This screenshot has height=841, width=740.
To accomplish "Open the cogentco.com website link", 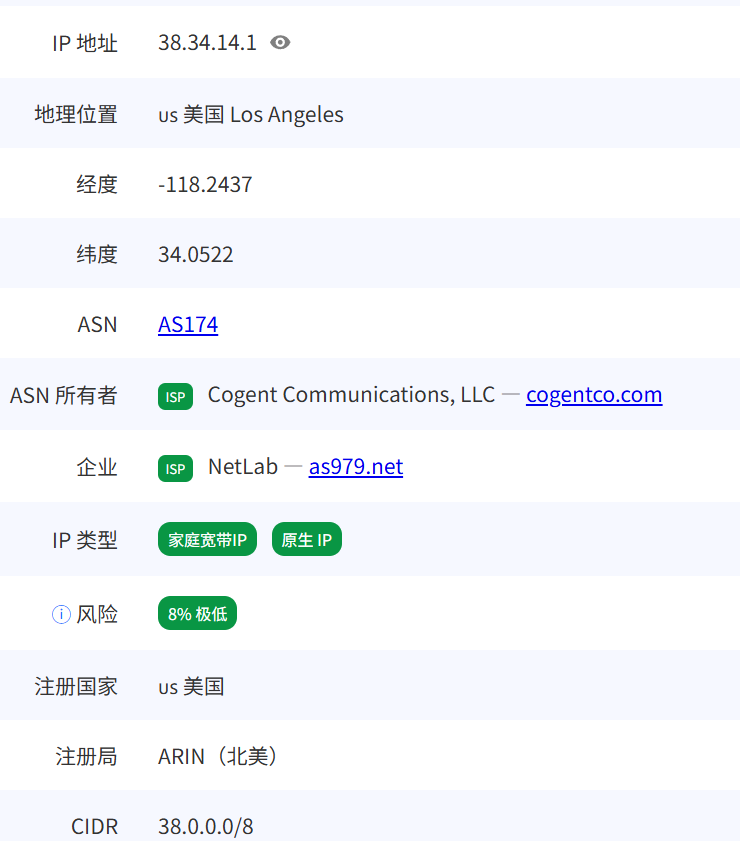I will point(594,395).
